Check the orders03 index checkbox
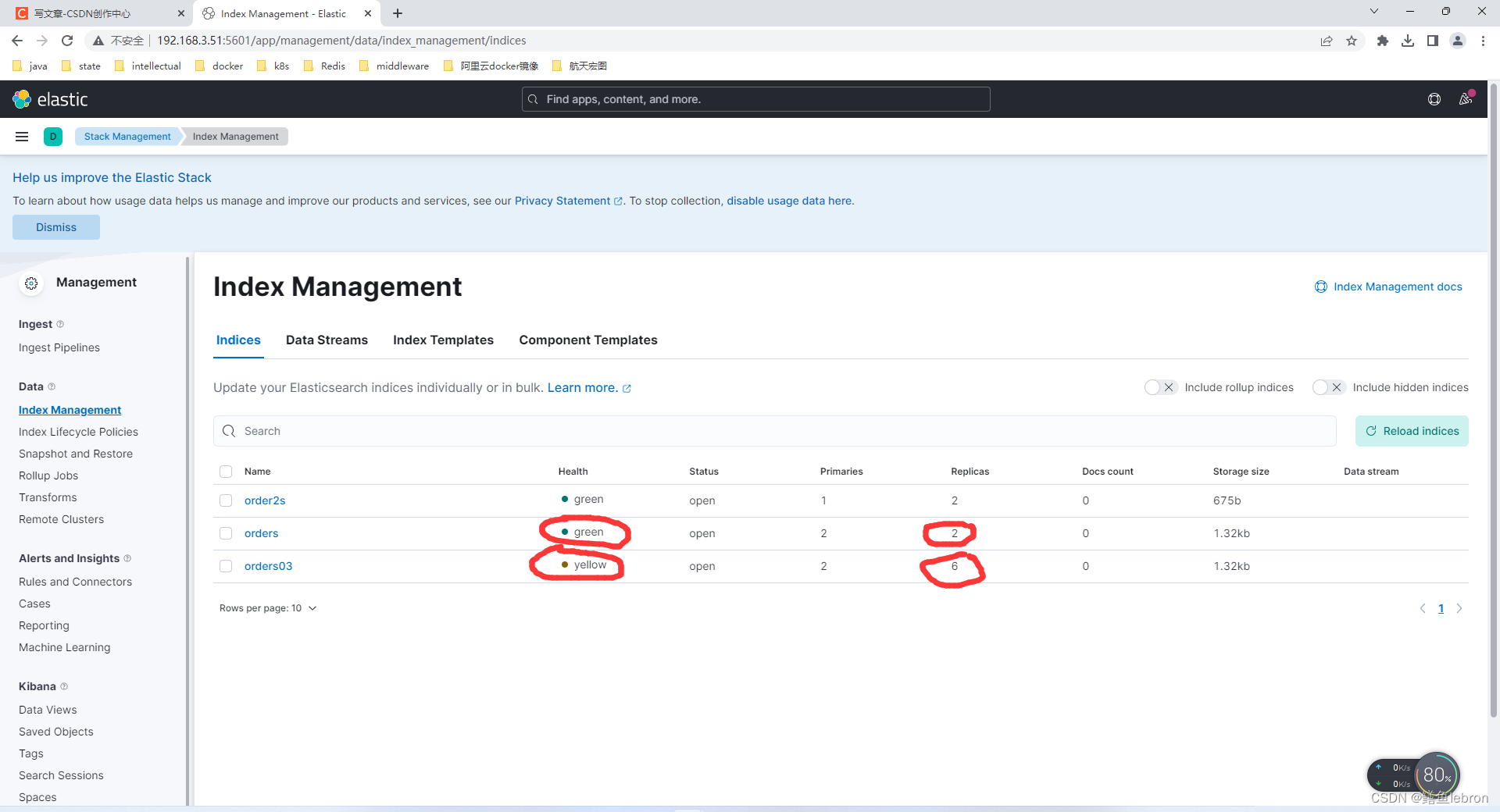The width and height of the screenshot is (1500, 812). (x=226, y=566)
